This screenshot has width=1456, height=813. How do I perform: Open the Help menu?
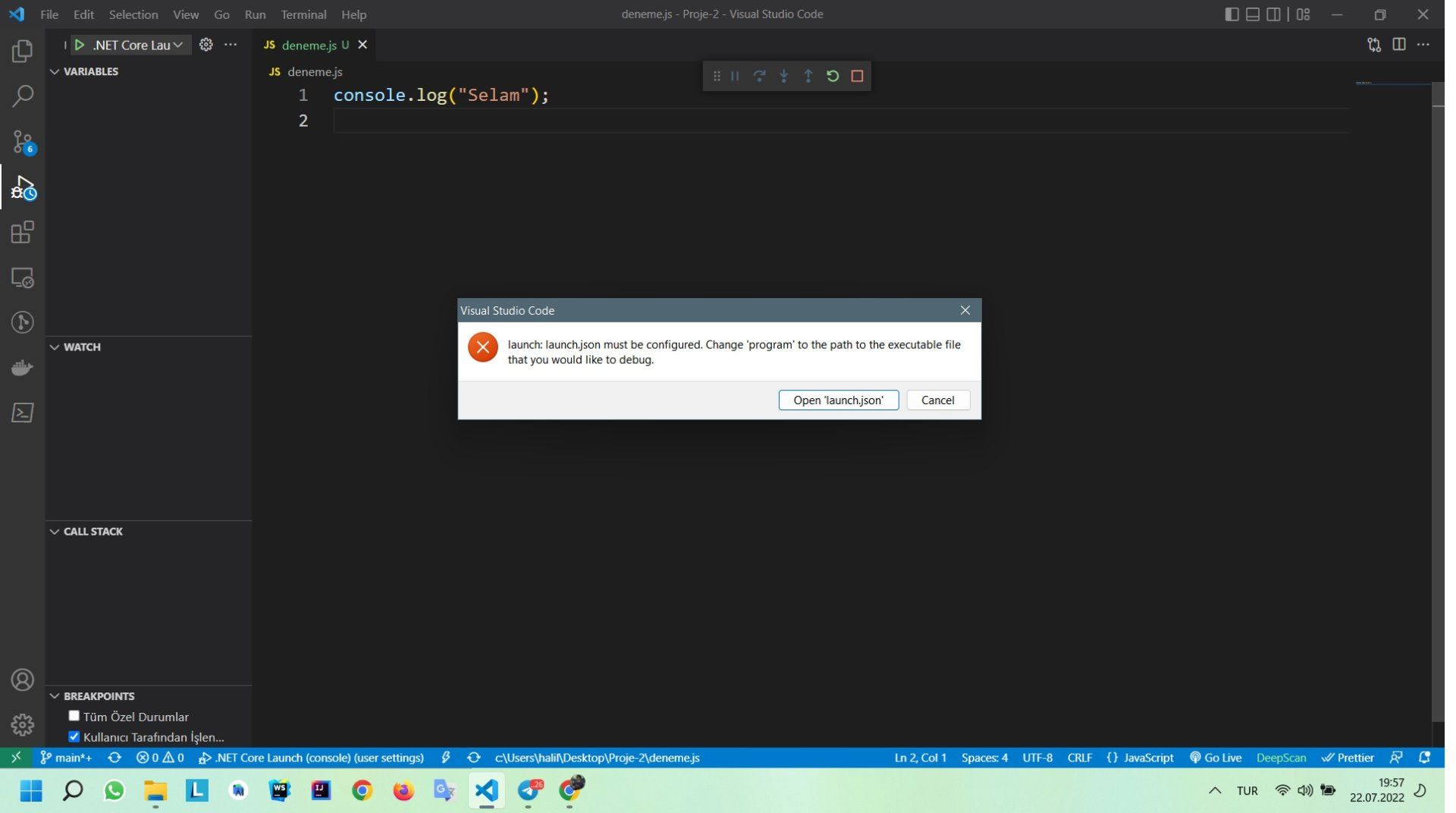tap(353, 14)
